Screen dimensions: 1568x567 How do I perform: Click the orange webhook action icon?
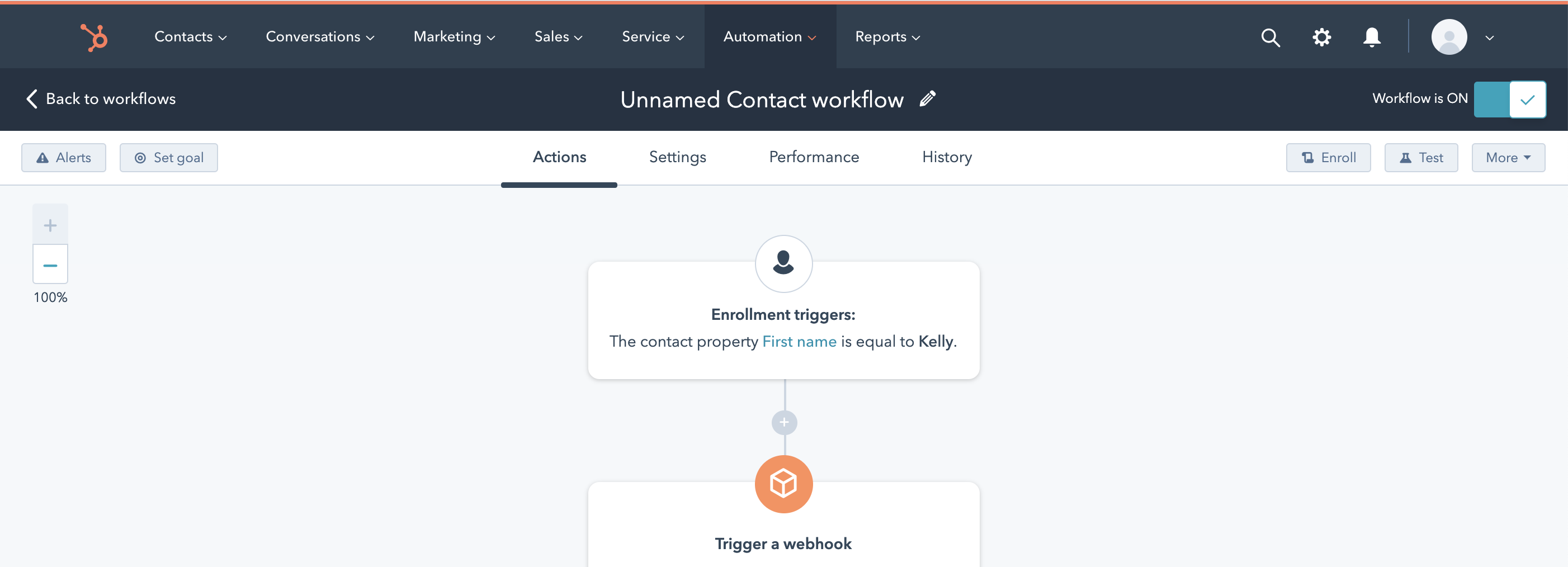[x=783, y=484]
